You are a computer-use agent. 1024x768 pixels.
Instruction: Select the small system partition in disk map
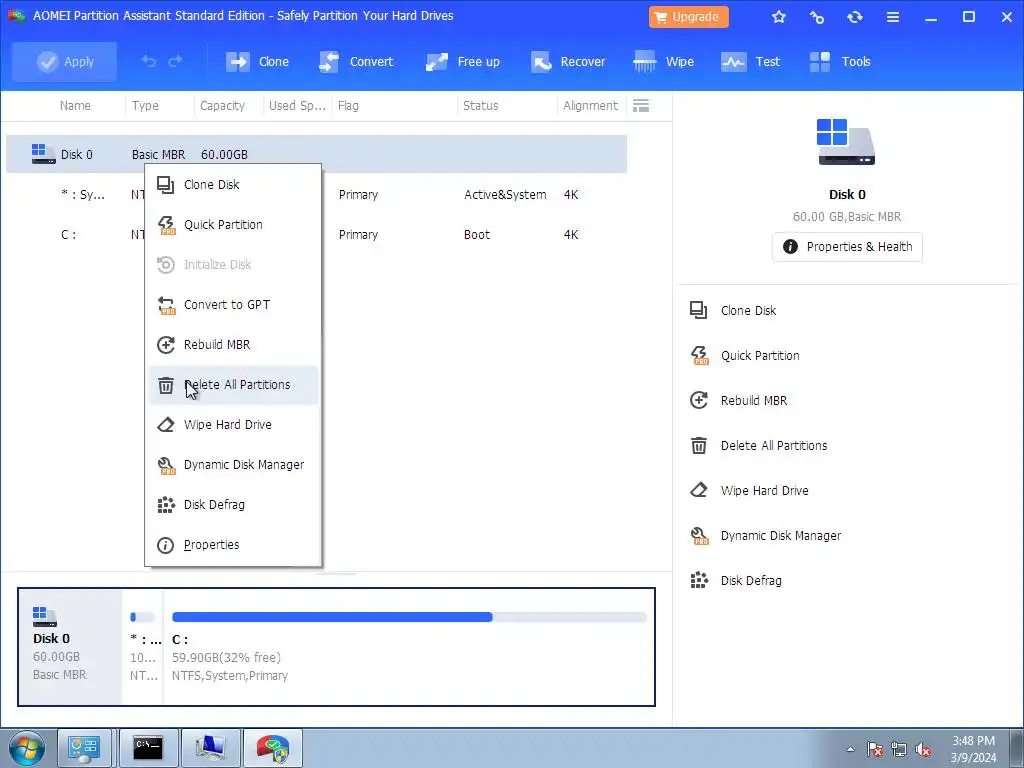[143, 647]
